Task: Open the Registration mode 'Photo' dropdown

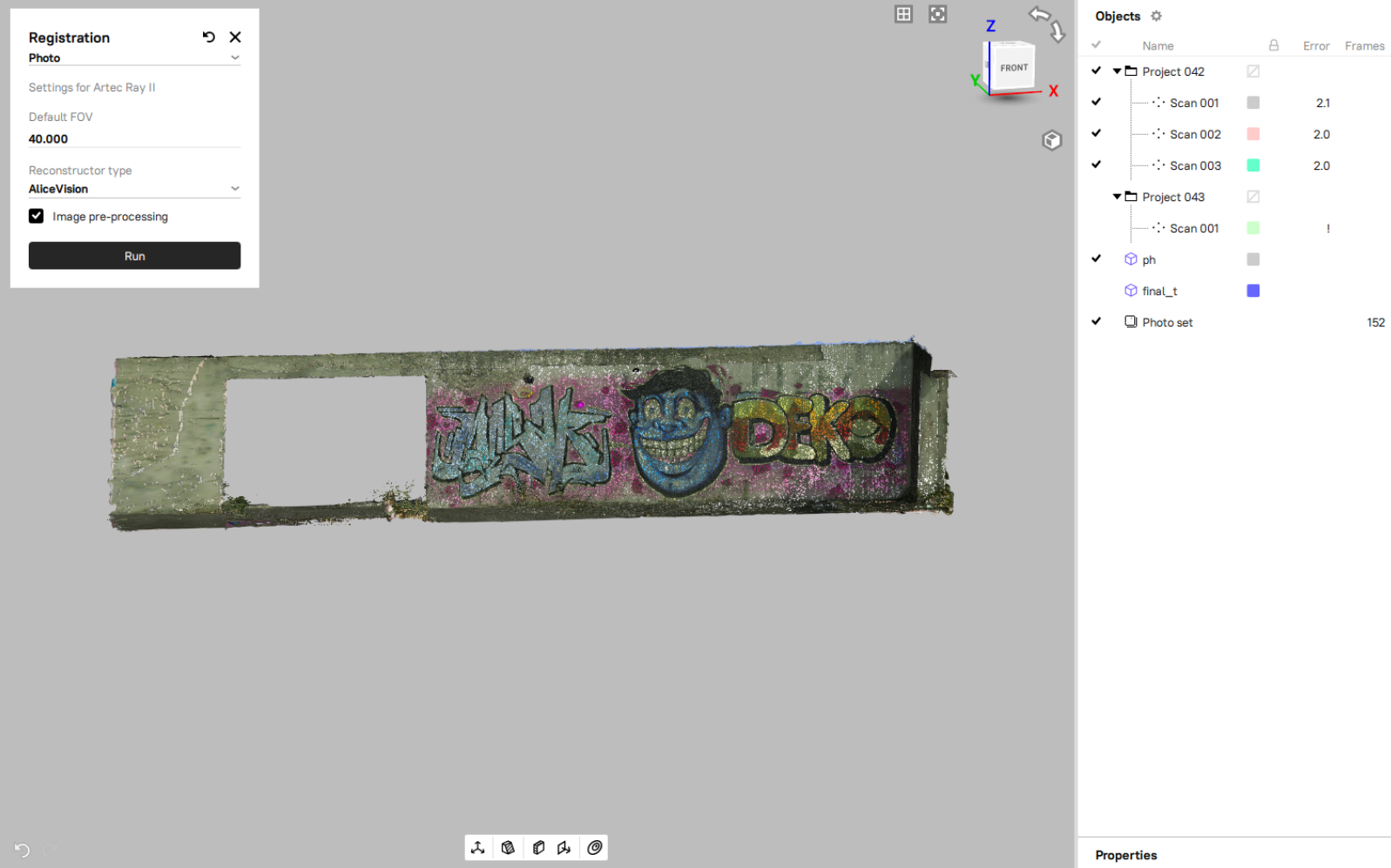Action: click(x=134, y=57)
